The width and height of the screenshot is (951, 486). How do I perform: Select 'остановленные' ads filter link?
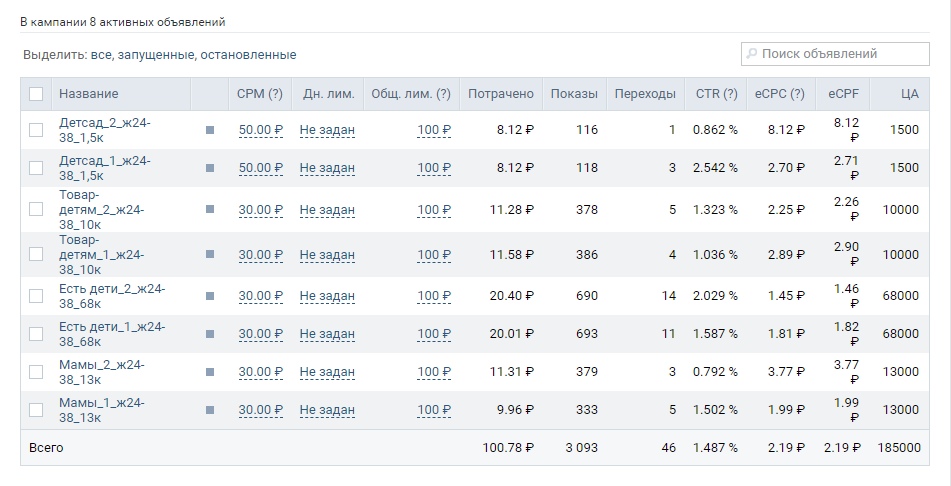click(x=248, y=55)
